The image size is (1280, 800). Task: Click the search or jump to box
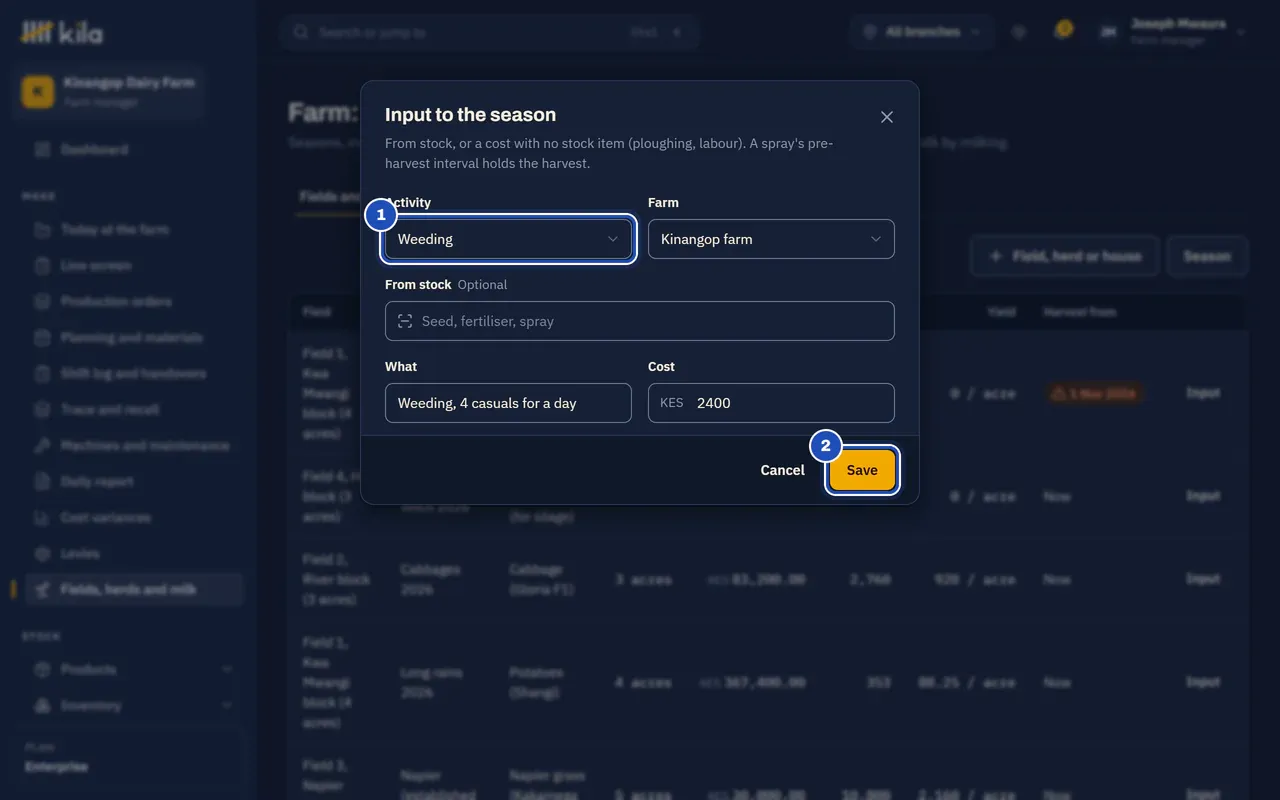click(x=489, y=32)
